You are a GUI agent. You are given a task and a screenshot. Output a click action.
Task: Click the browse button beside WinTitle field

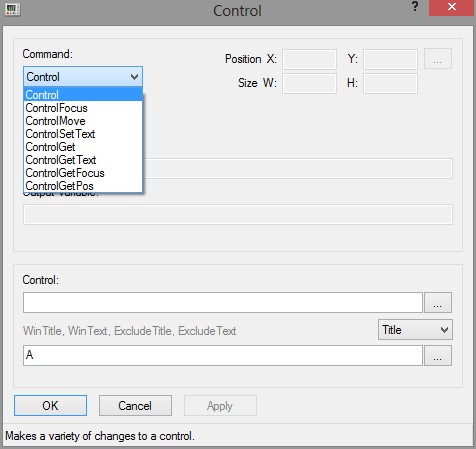point(438,356)
